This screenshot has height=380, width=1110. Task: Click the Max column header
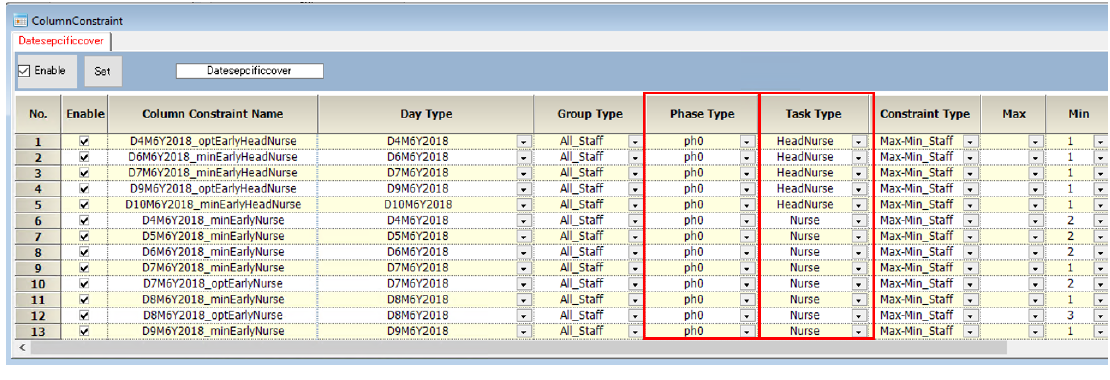pos(1014,114)
